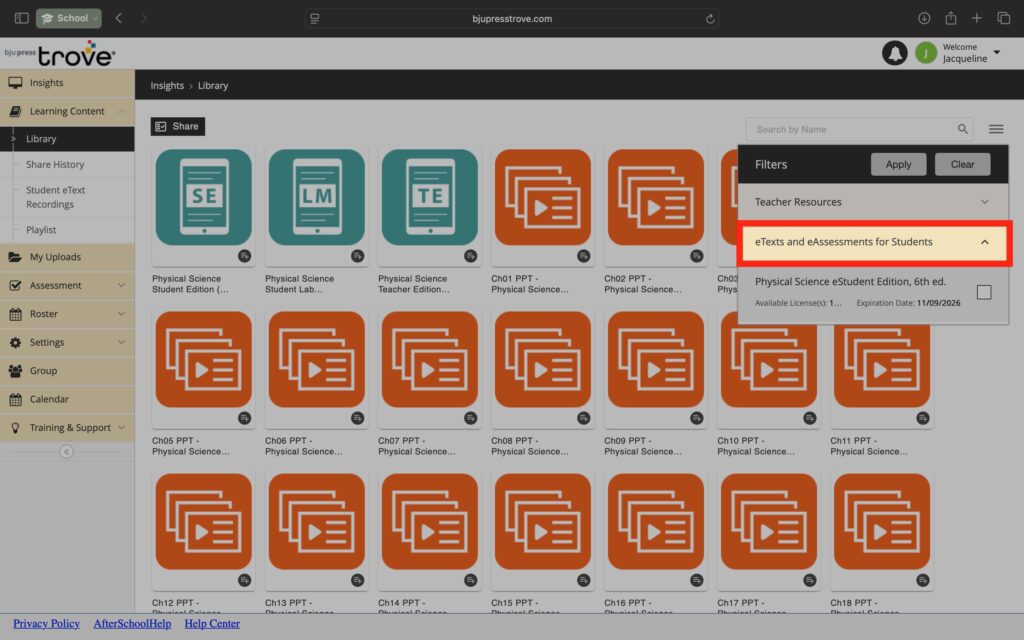Open the Student Lab Manual LM tile
Image resolution: width=1024 pixels, height=640 pixels.
(317, 197)
